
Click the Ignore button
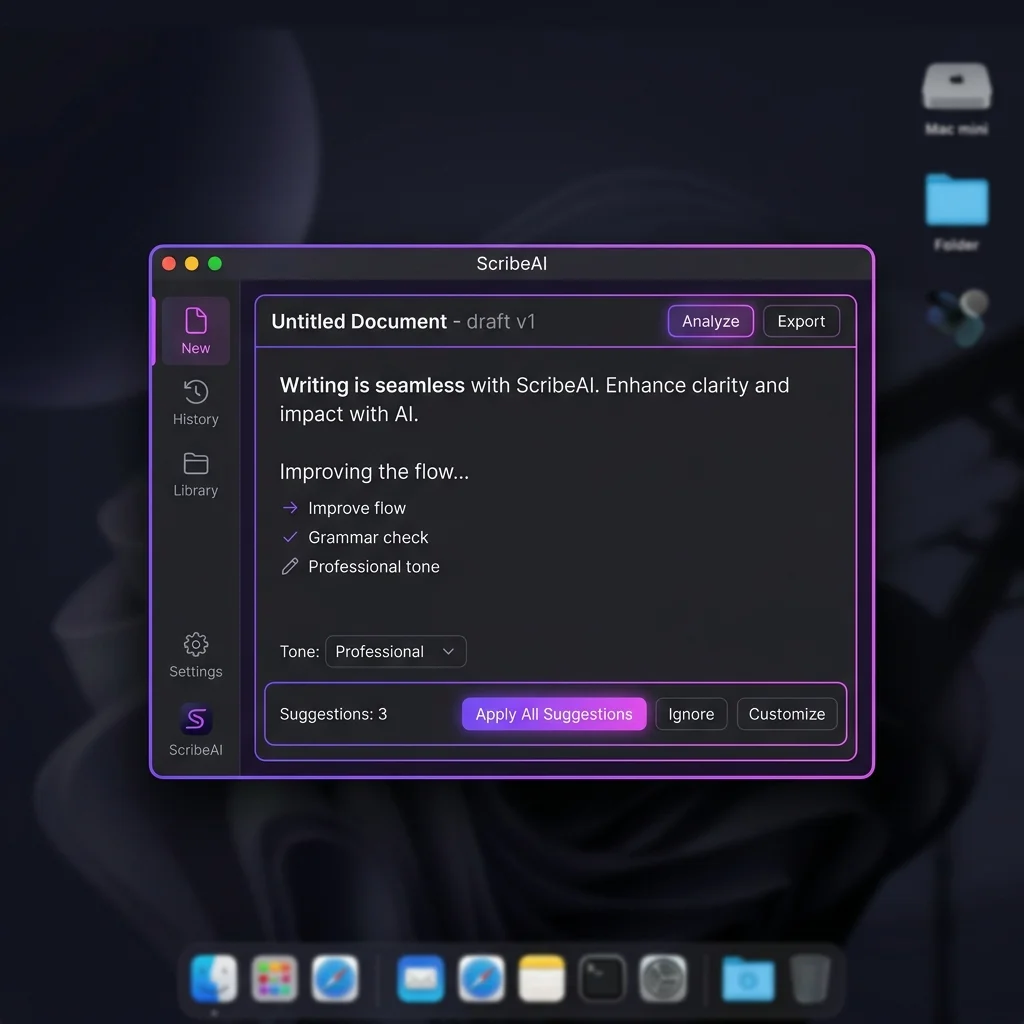(691, 714)
